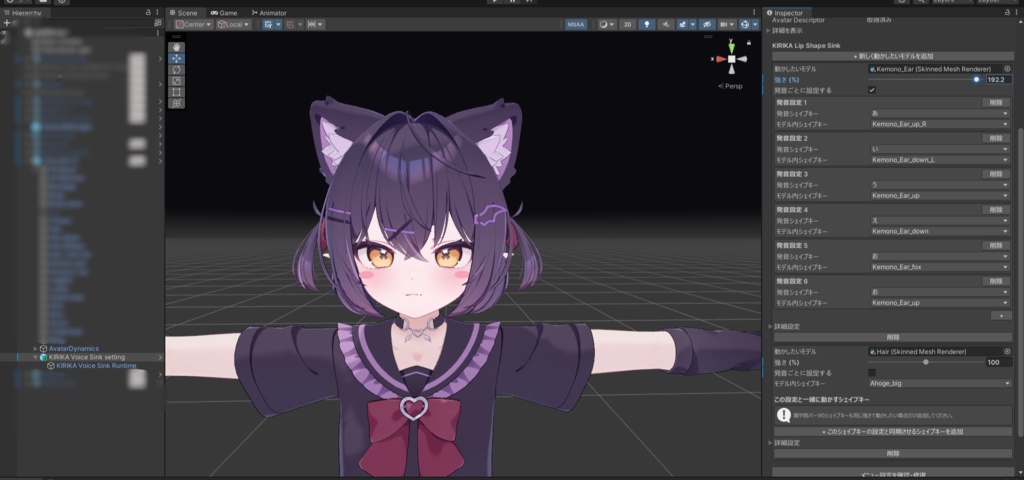Switch to the Game tab
Viewport: 1024px width, 480px height.
pyautogui.click(x=224, y=12)
